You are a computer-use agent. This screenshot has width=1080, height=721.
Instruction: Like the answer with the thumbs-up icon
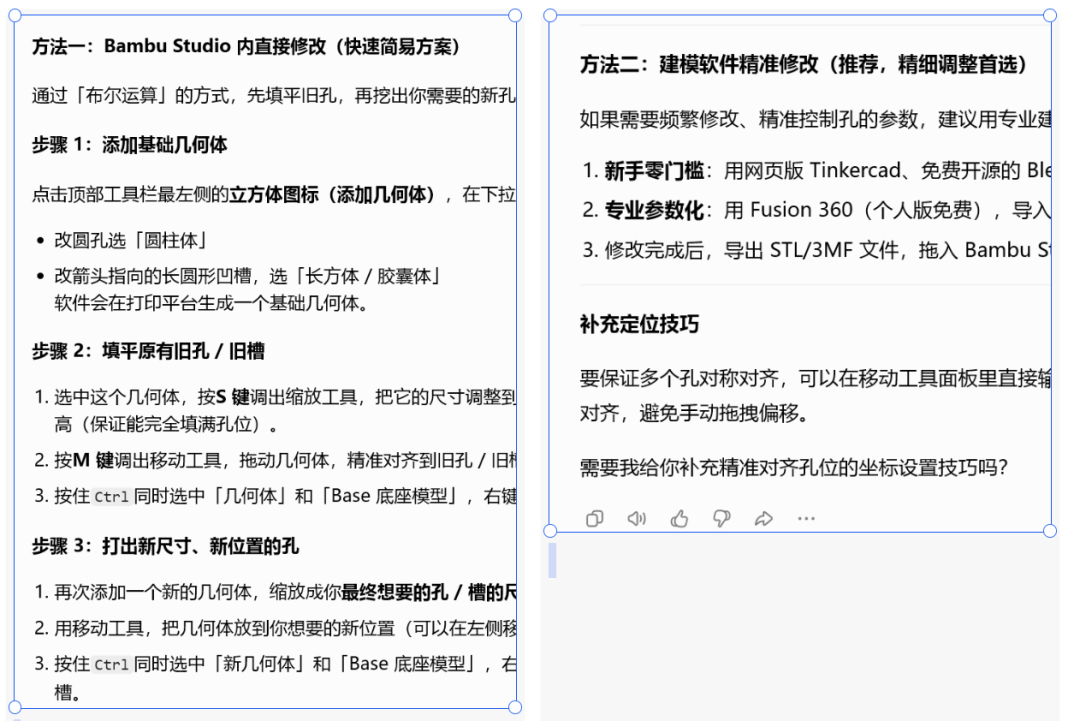[x=679, y=519]
